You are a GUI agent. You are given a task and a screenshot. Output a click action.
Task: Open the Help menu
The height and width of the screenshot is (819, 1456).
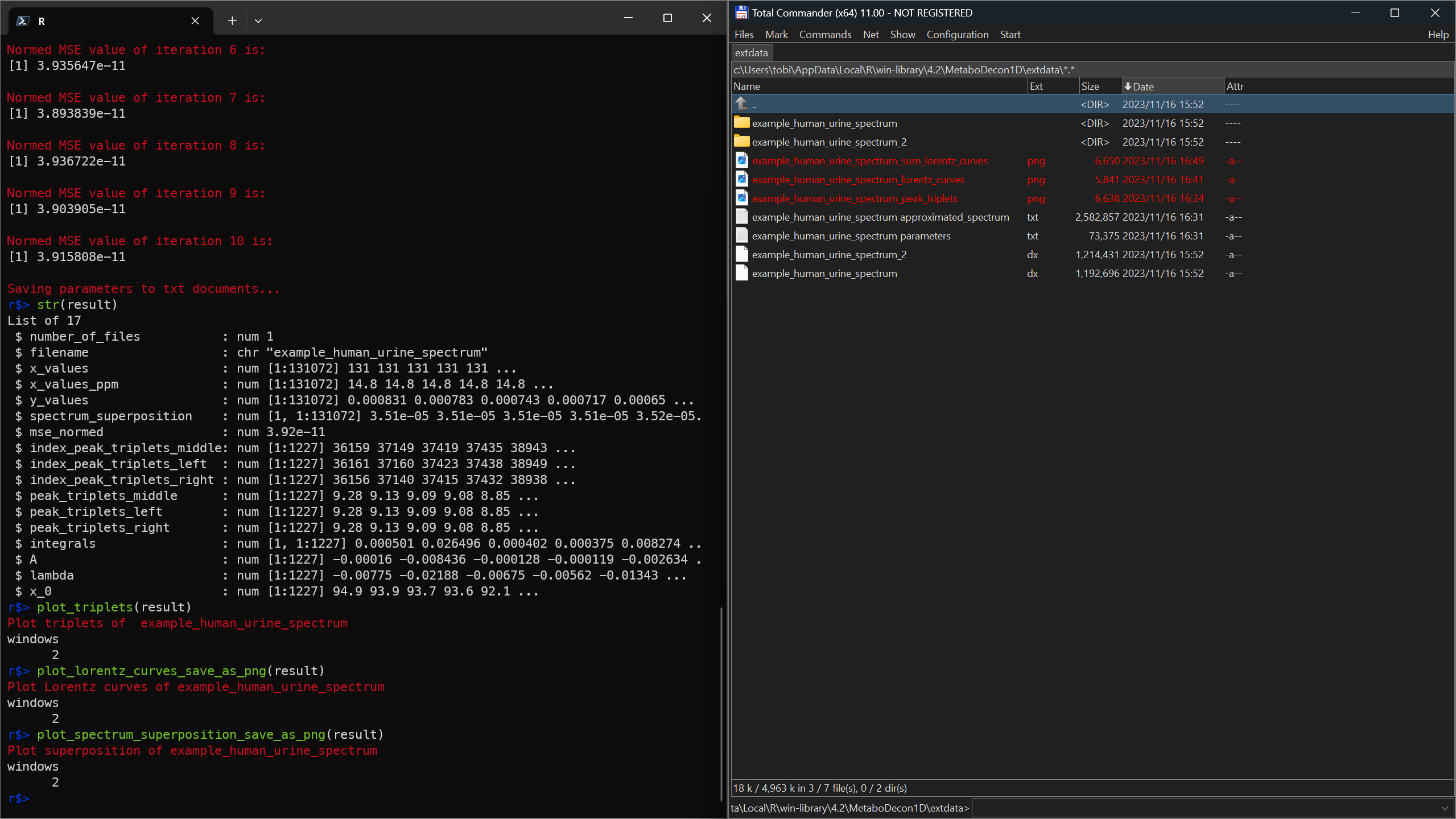(x=1438, y=35)
